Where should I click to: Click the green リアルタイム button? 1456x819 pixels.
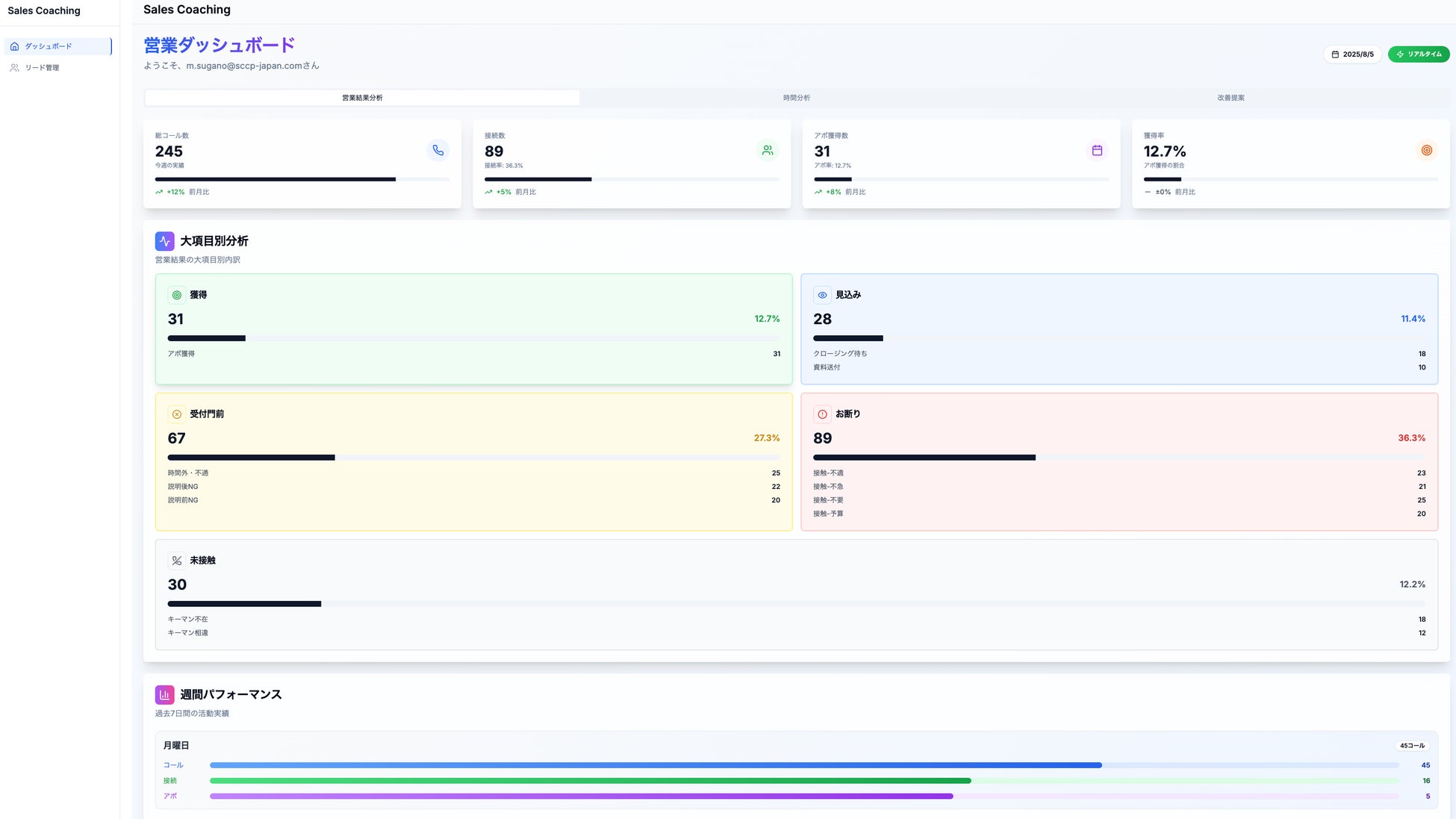tap(1418, 55)
